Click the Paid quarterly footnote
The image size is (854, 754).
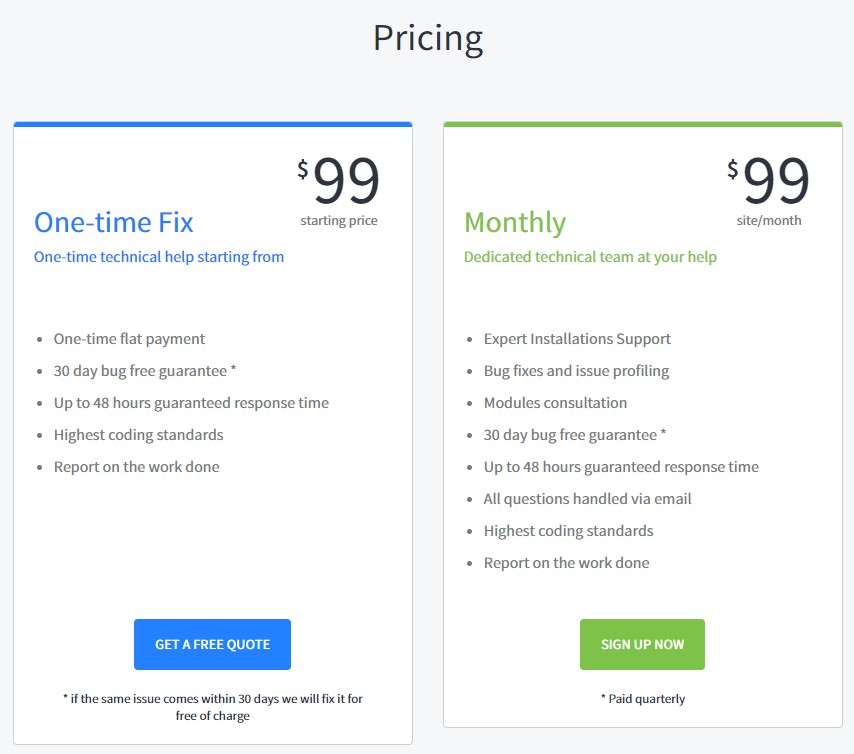point(641,698)
